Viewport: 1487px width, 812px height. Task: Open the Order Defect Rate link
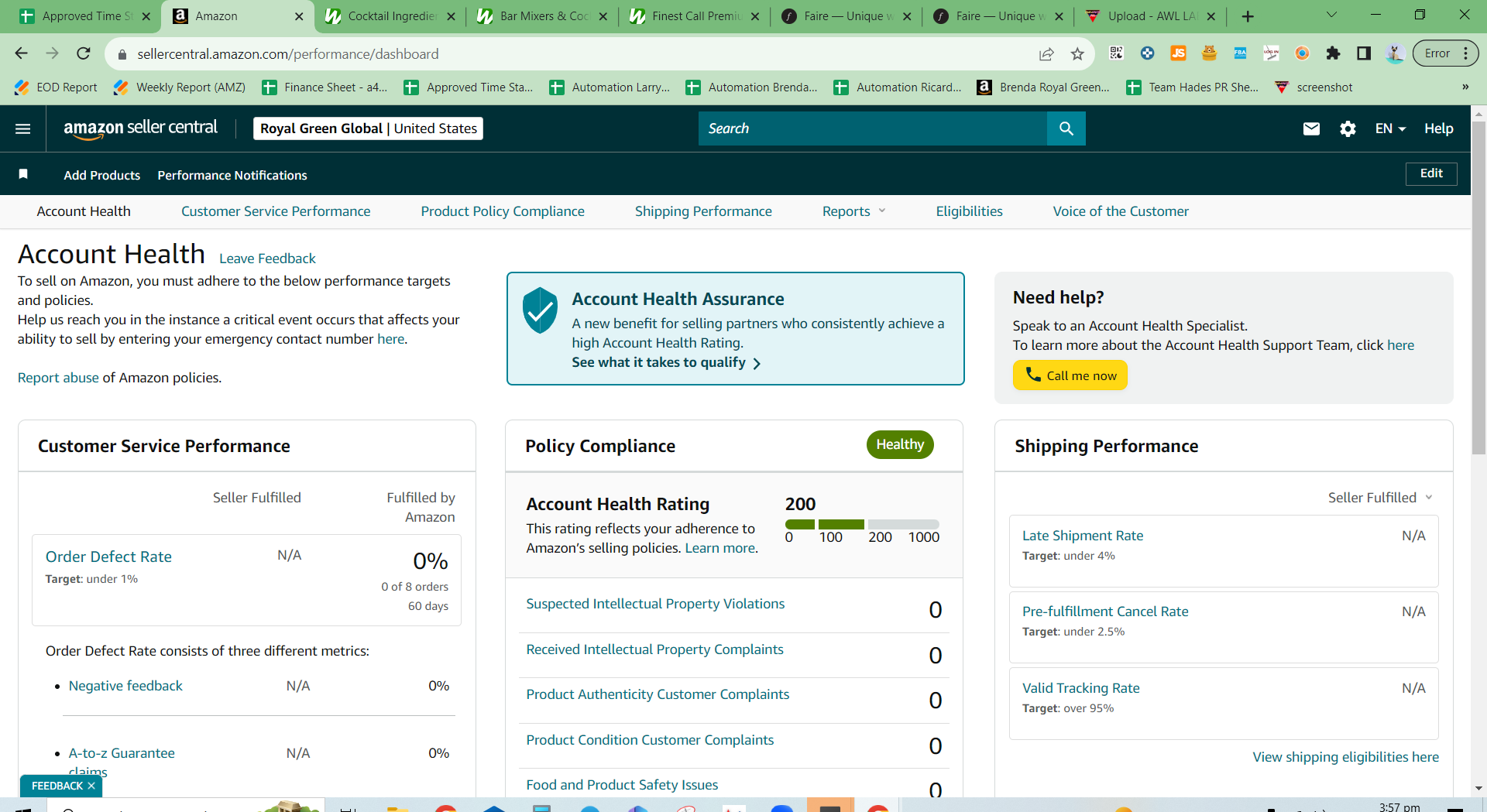pyautogui.click(x=108, y=557)
